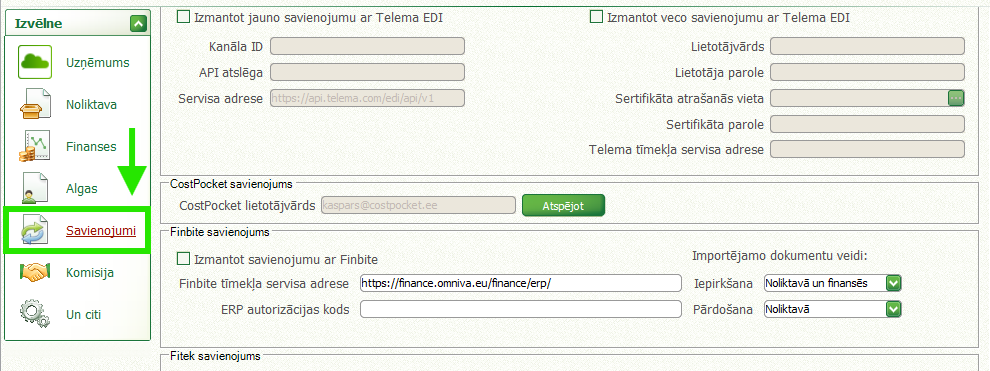990x371 pixels.
Task: Check Izmantot veco savienojumu ar Telema EDI
Action: (595, 17)
